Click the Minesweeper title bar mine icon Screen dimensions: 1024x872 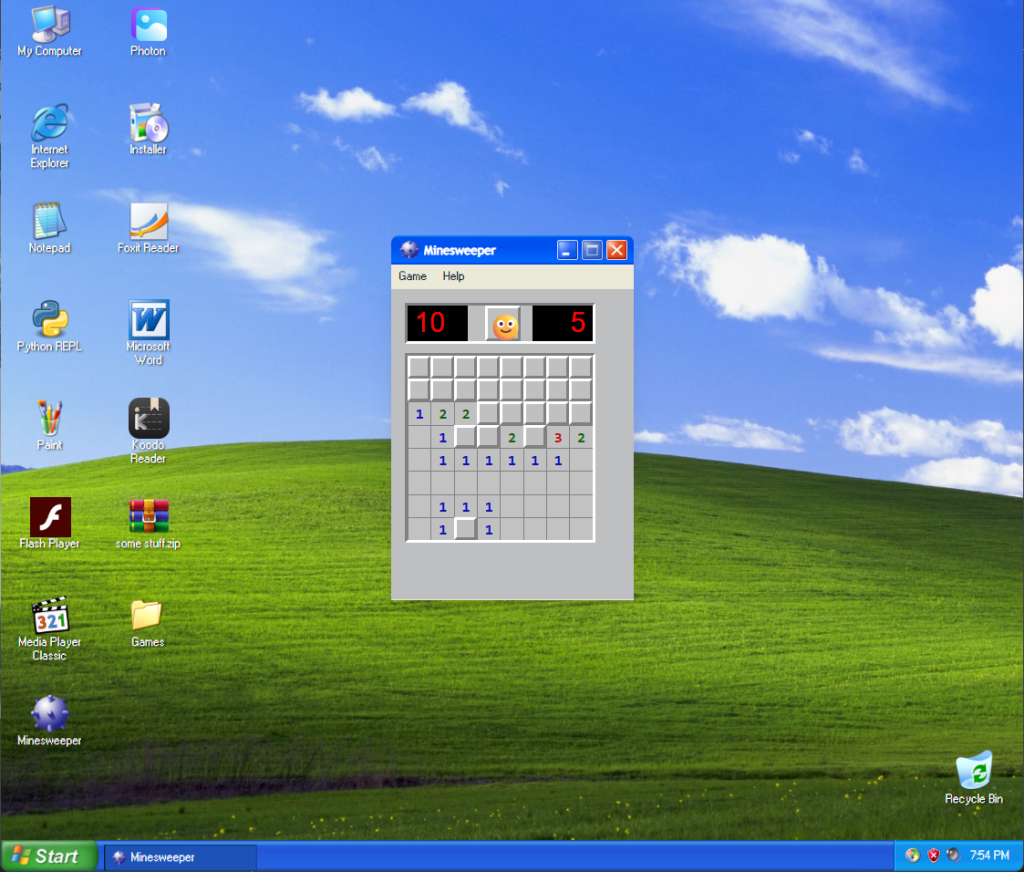point(409,250)
